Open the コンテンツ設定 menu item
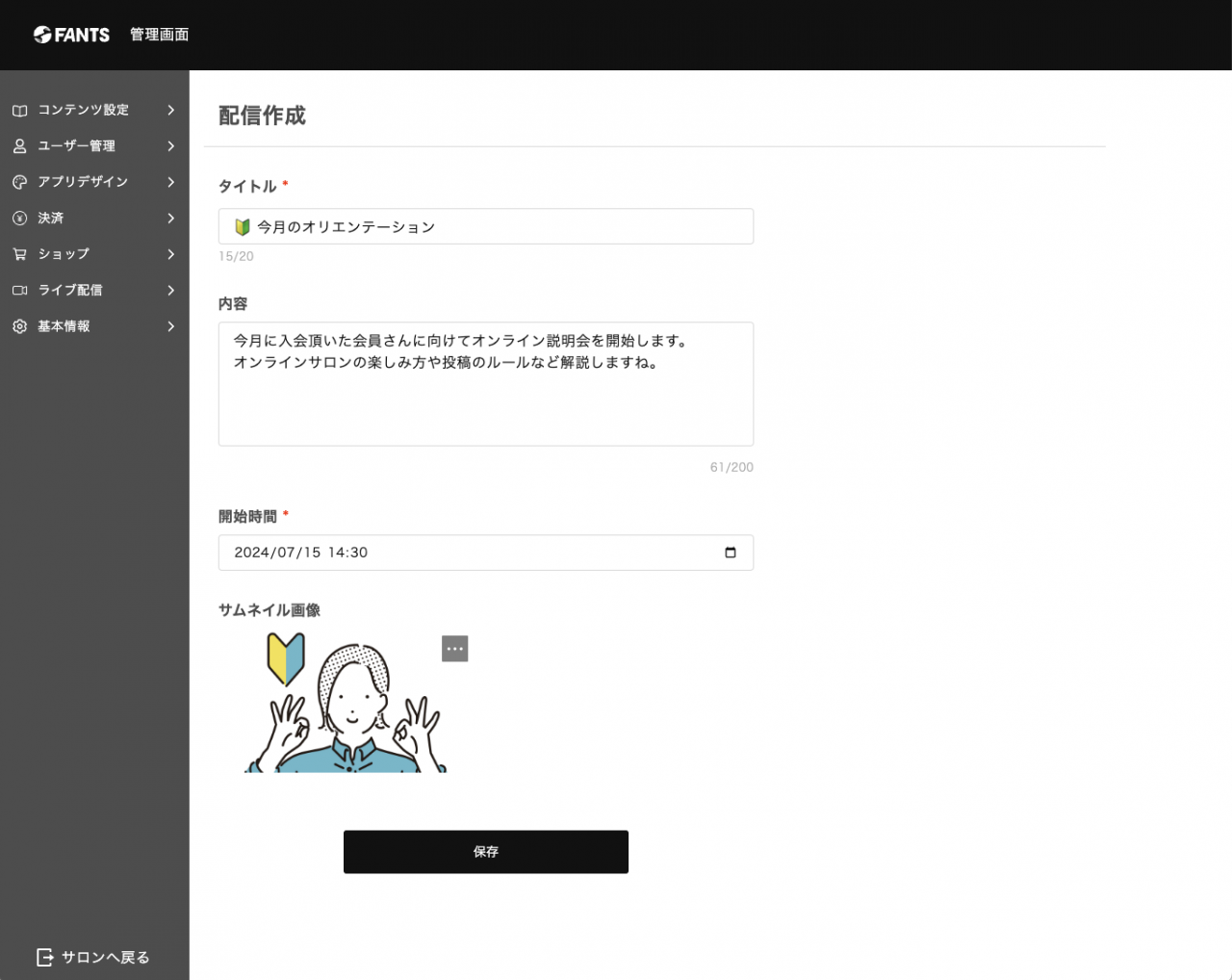 tap(94, 110)
